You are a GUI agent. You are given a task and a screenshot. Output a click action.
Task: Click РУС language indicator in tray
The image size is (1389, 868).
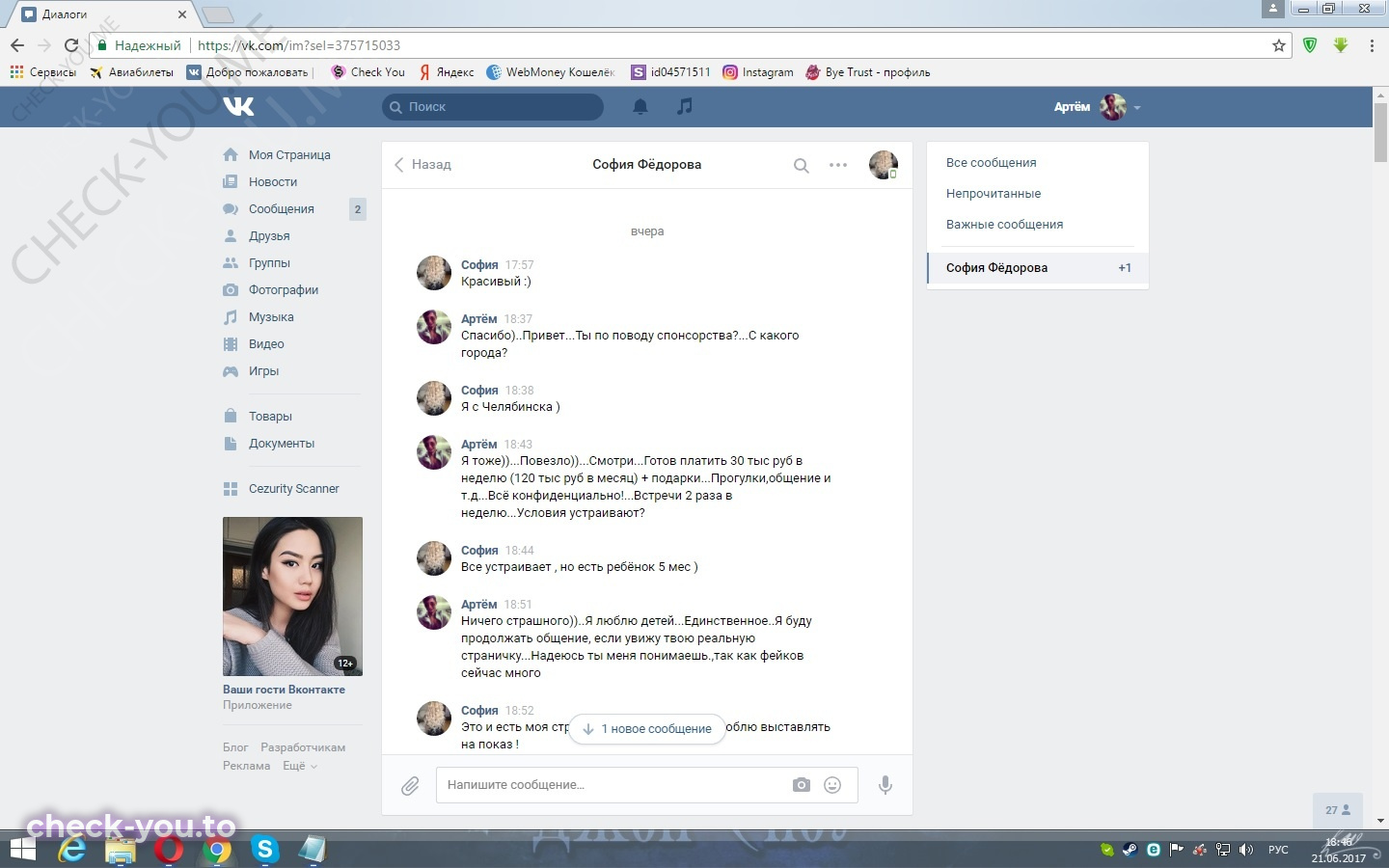pyautogui.click(x=1278, y=850)
